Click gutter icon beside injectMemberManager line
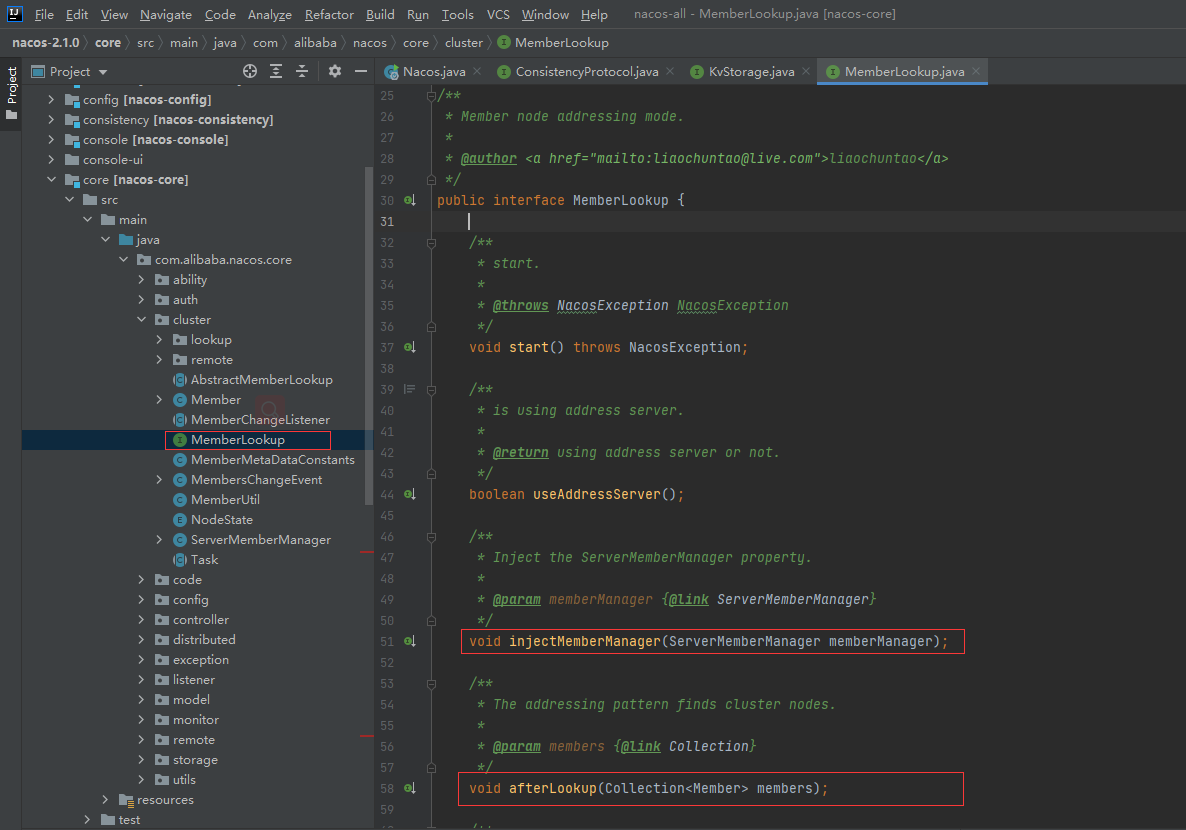This screenshot has height=830, width=1186. 409,642
